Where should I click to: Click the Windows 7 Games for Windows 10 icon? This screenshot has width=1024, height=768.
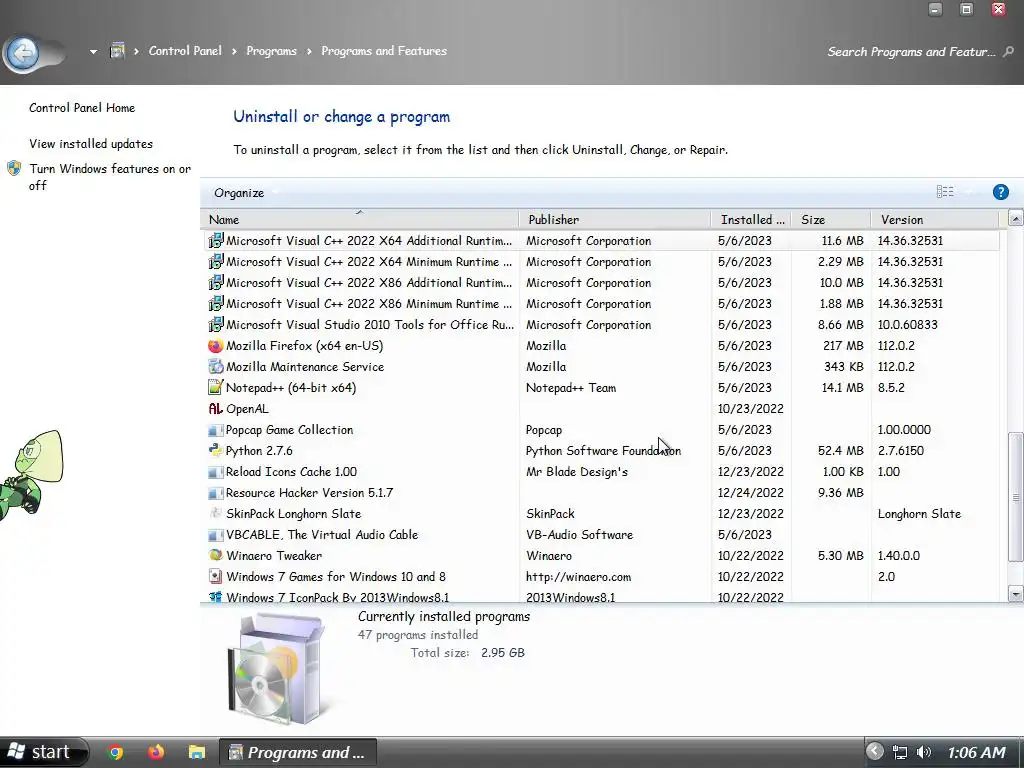(x=216, y=576)
